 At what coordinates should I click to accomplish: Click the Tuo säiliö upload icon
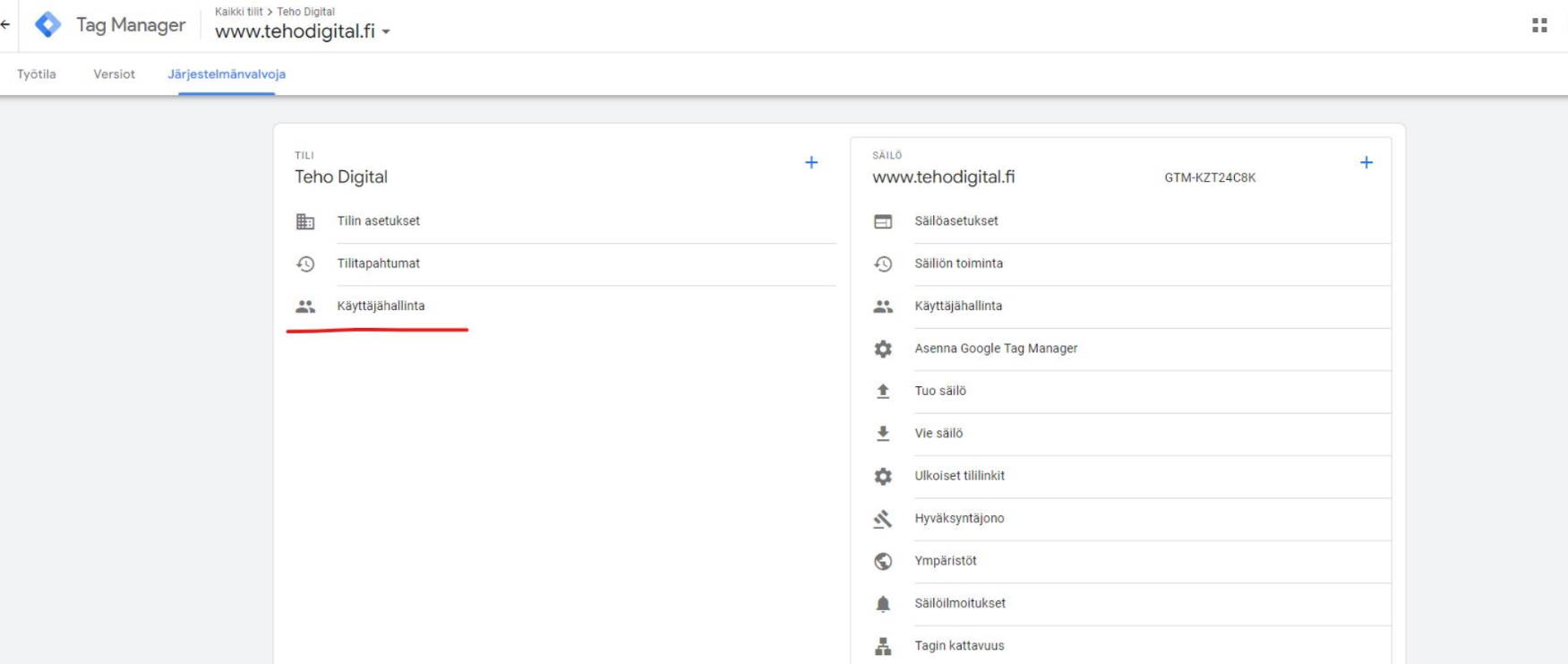(883, 391)
